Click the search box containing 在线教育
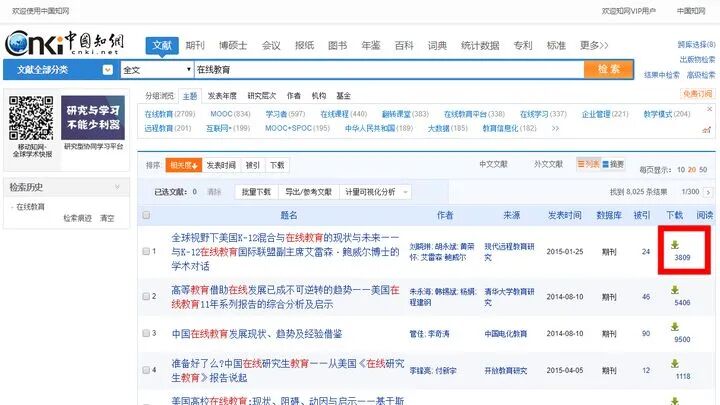The height and width of the screenshot is (405, 720). 388,70
